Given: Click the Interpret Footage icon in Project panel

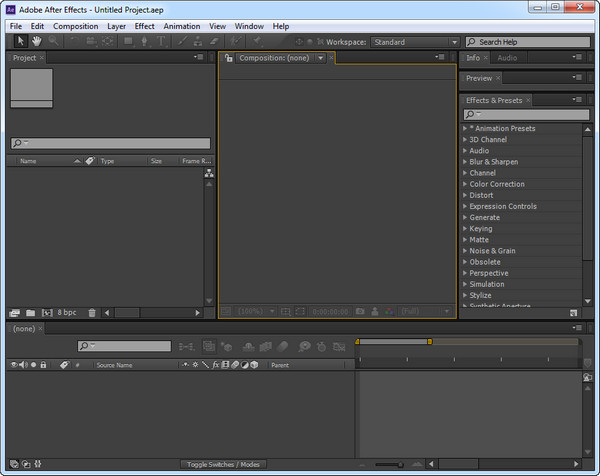Looking at the screenshot, I should click(14, 313).
